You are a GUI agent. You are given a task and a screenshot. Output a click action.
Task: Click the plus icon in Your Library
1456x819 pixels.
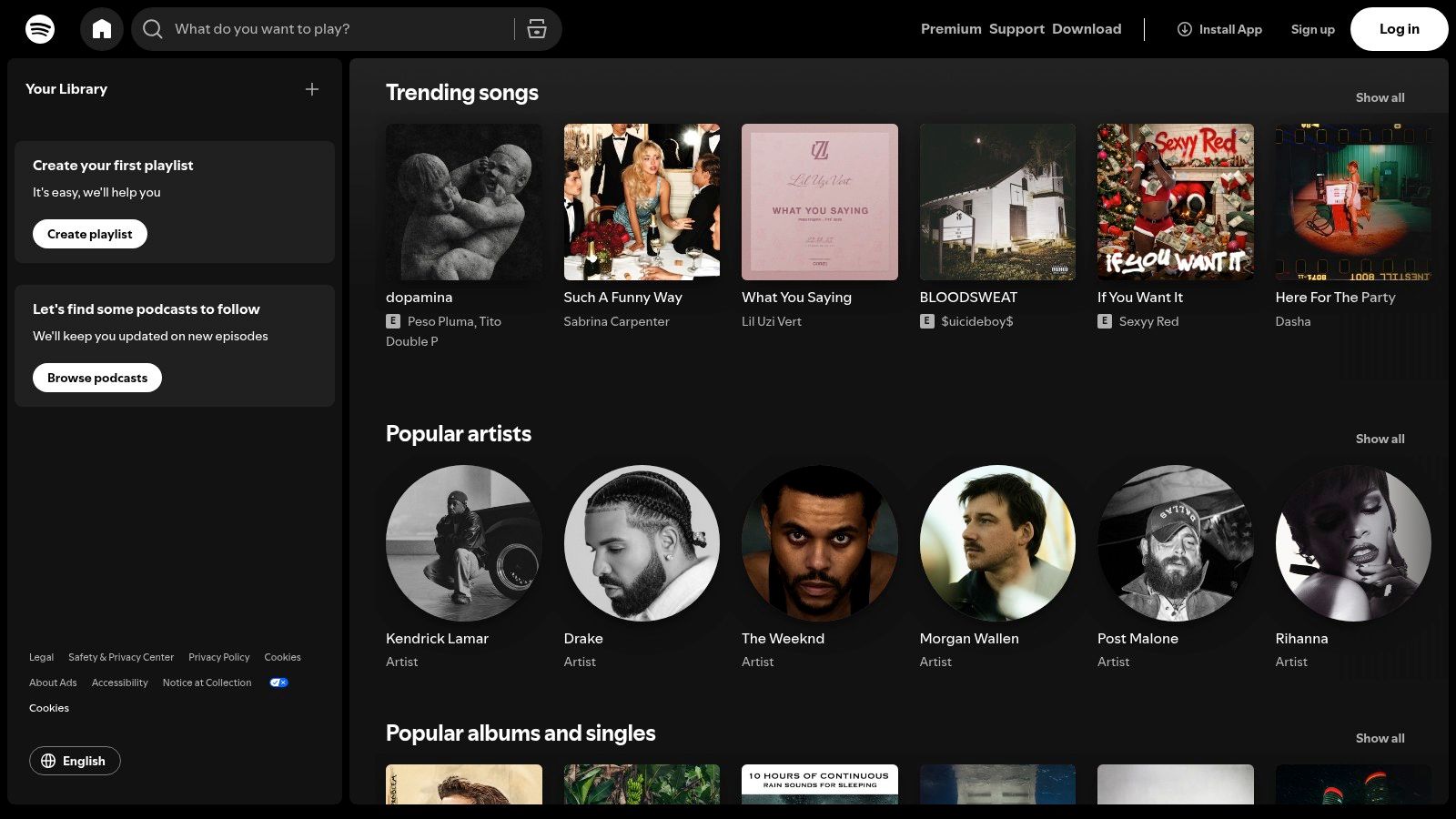[312, 89]
